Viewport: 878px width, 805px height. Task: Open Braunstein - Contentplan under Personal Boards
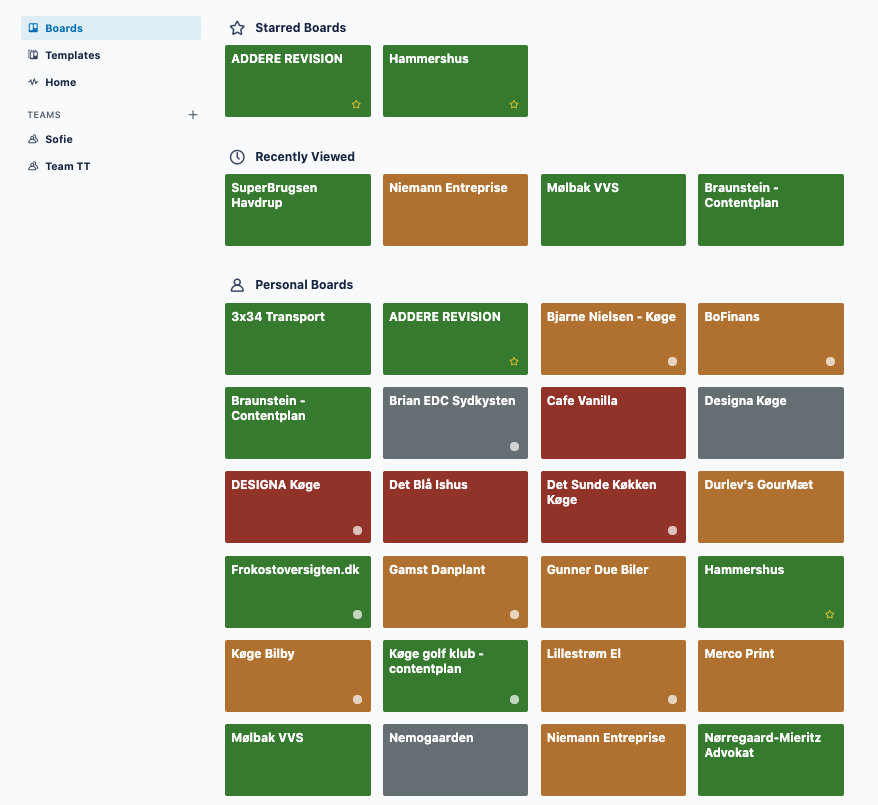298,423
